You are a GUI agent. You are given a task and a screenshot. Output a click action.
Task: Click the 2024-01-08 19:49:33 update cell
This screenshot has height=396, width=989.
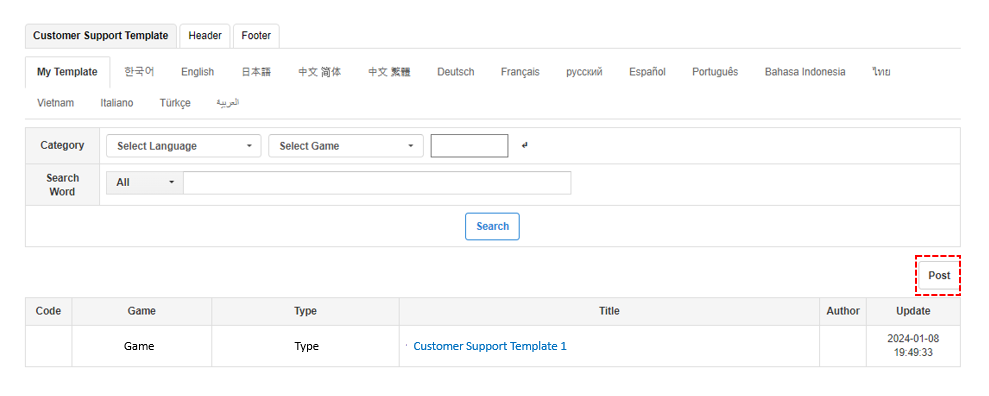point(913,346)
